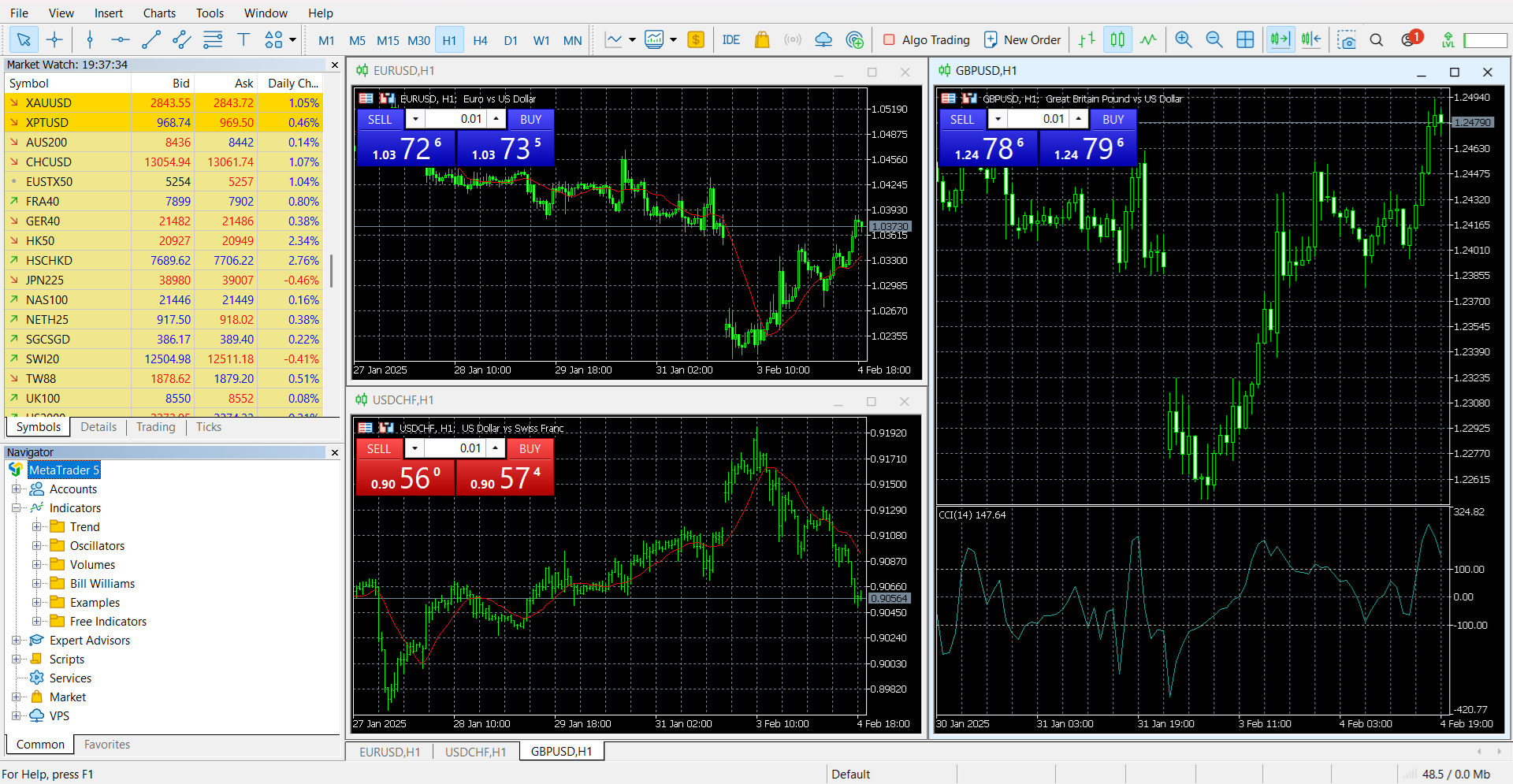The width and height of the screenshot is (1513, 784).
Task: Open the Charts menu
Action: coord(159,13)
